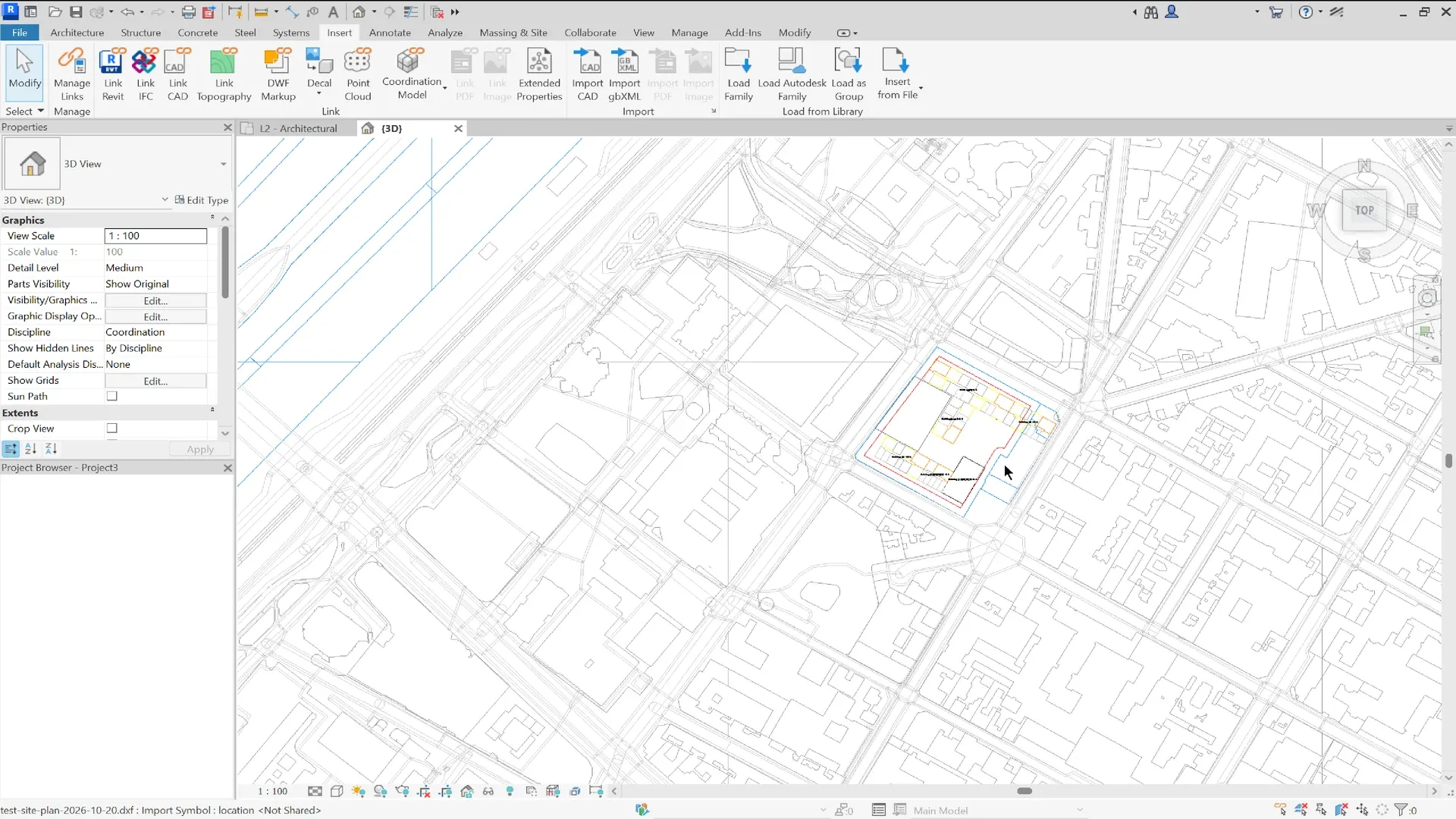Click Edit for Visibility/Graphics overrides
Image resolution: width=1456 pixels, height=819 pixels.
coord(155,300)
